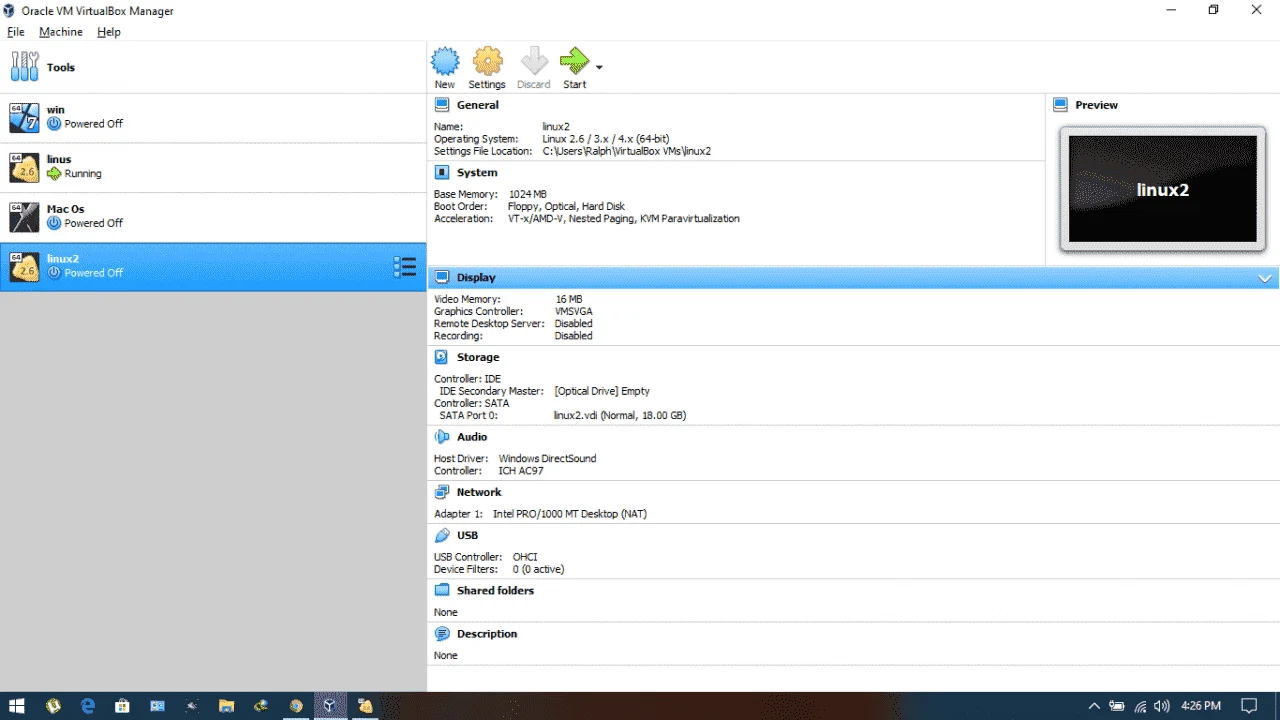The height and width of the screenshot is (720, 1280).
Task: Open Microsoft Store from the taskbar
Action: (x=122, y=706)
